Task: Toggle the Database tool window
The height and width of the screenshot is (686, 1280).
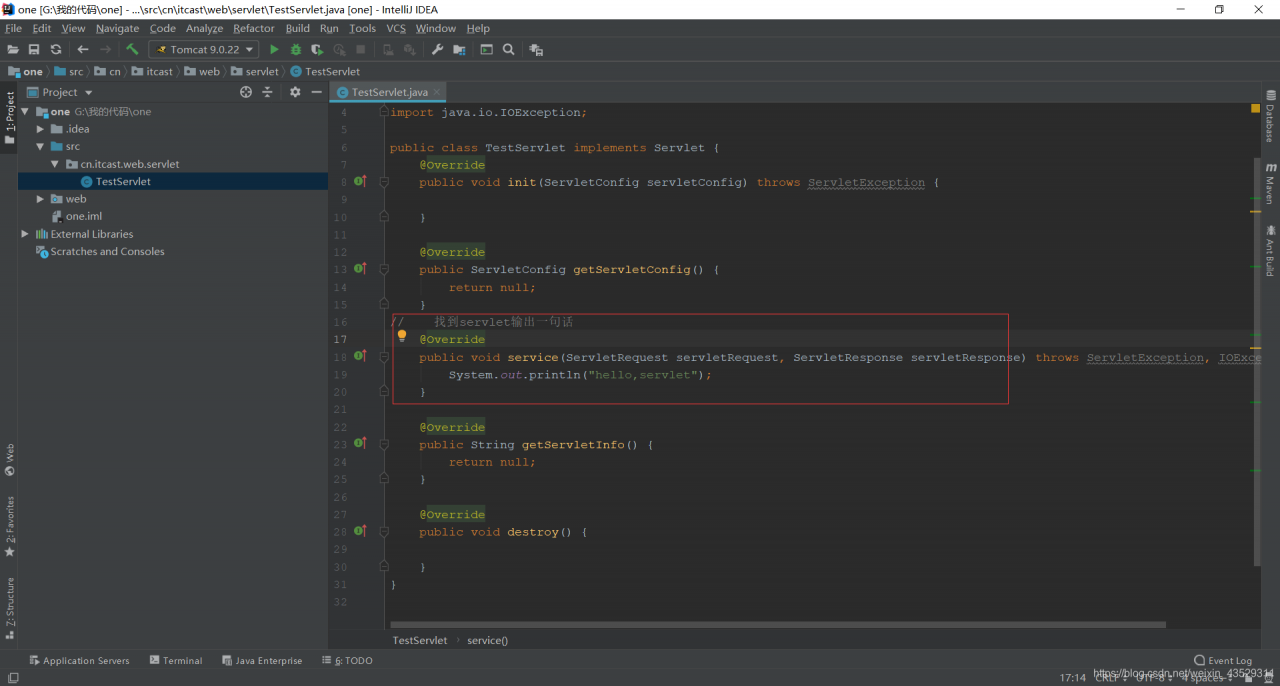Action: point(1270,116)
